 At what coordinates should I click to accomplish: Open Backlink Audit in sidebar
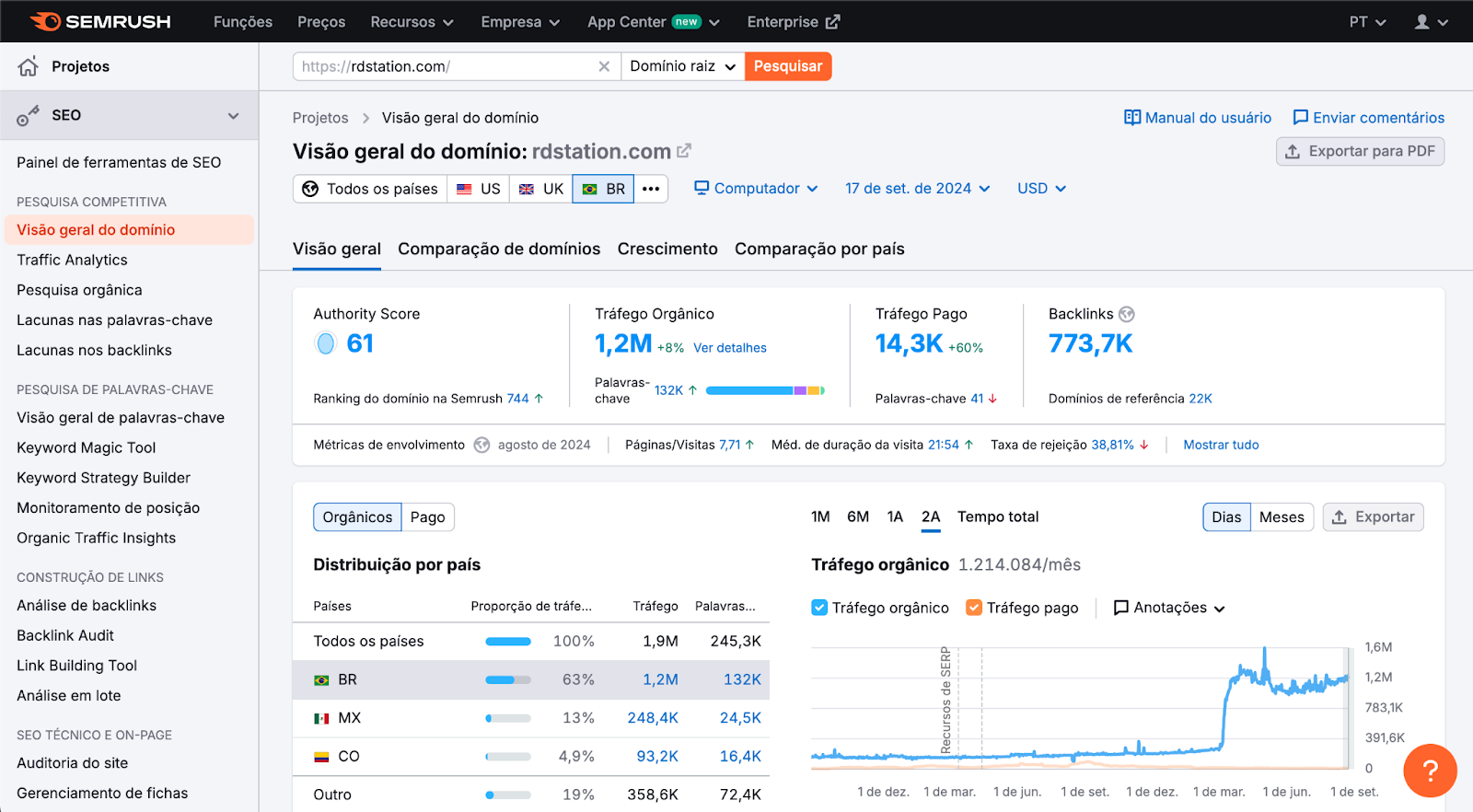pos(64,635)
